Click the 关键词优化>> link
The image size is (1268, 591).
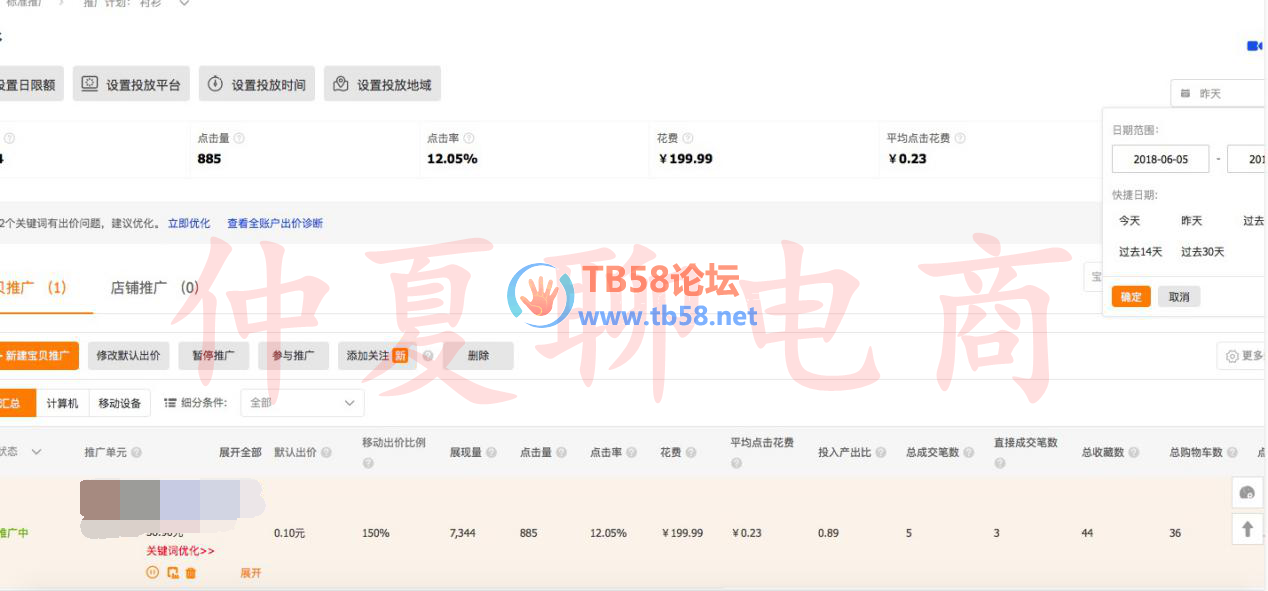tap(180, 551)
